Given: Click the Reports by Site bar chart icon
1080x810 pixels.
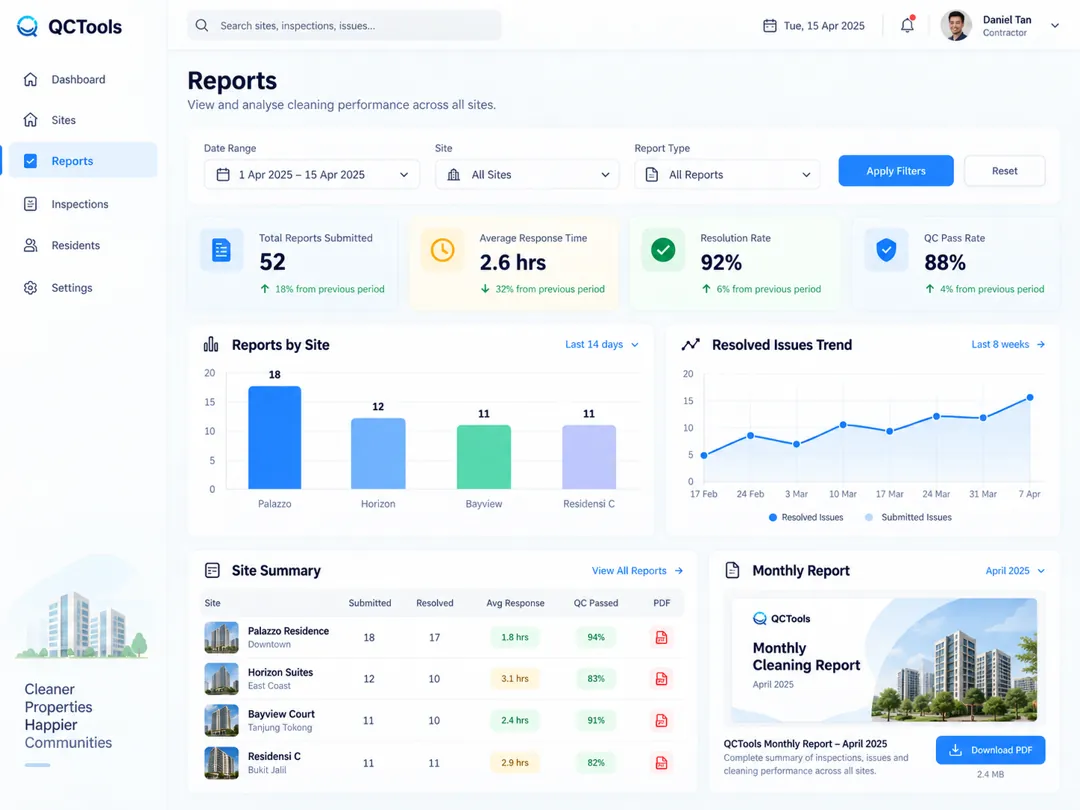Looking at the screenshot, I should (x=211, y=344).
